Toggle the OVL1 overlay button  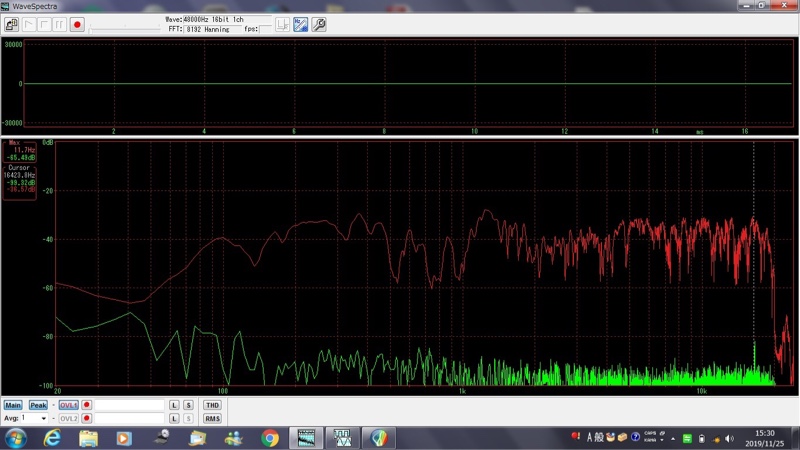coord(68,405)
